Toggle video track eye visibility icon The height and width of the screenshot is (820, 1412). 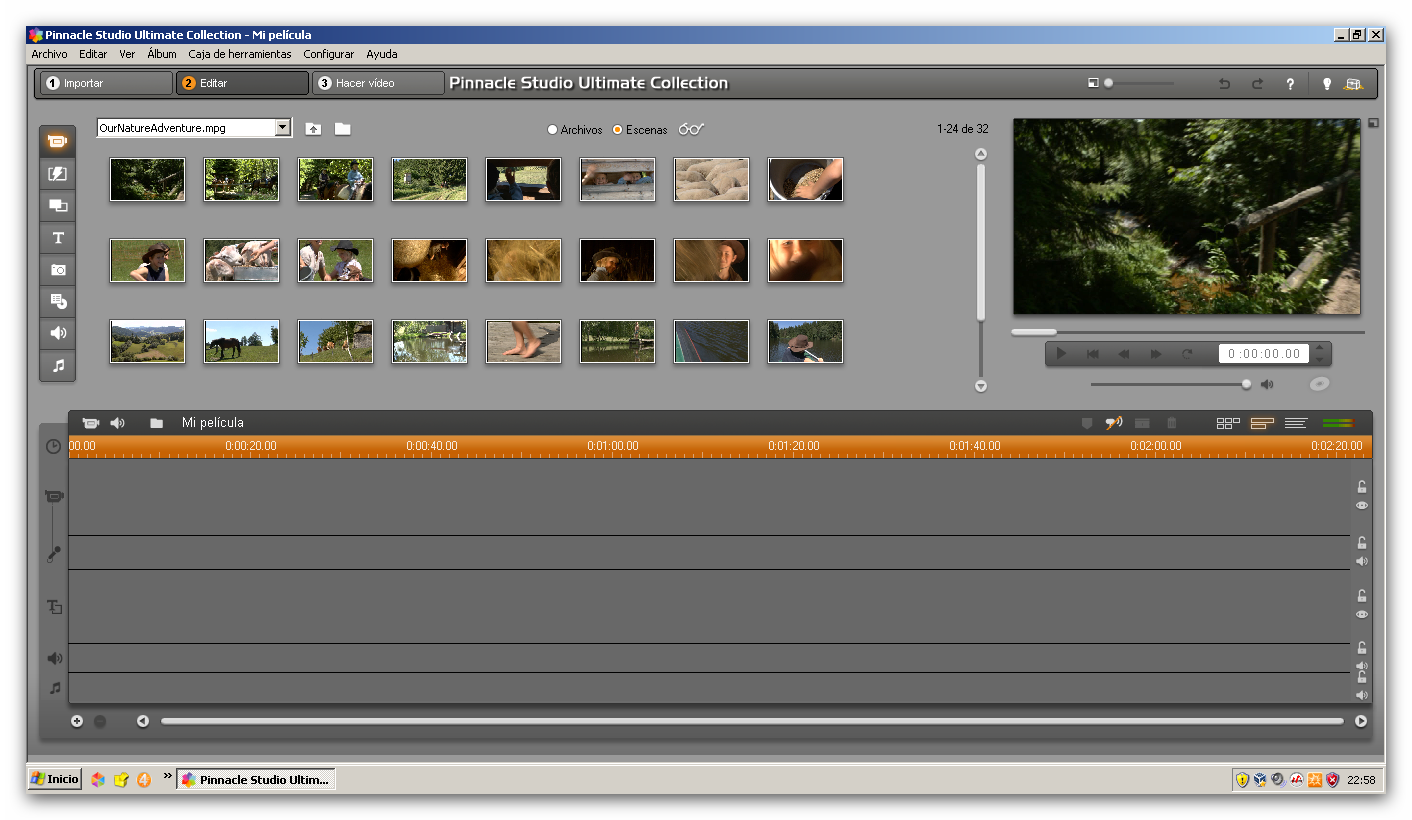pos(1361,506)
